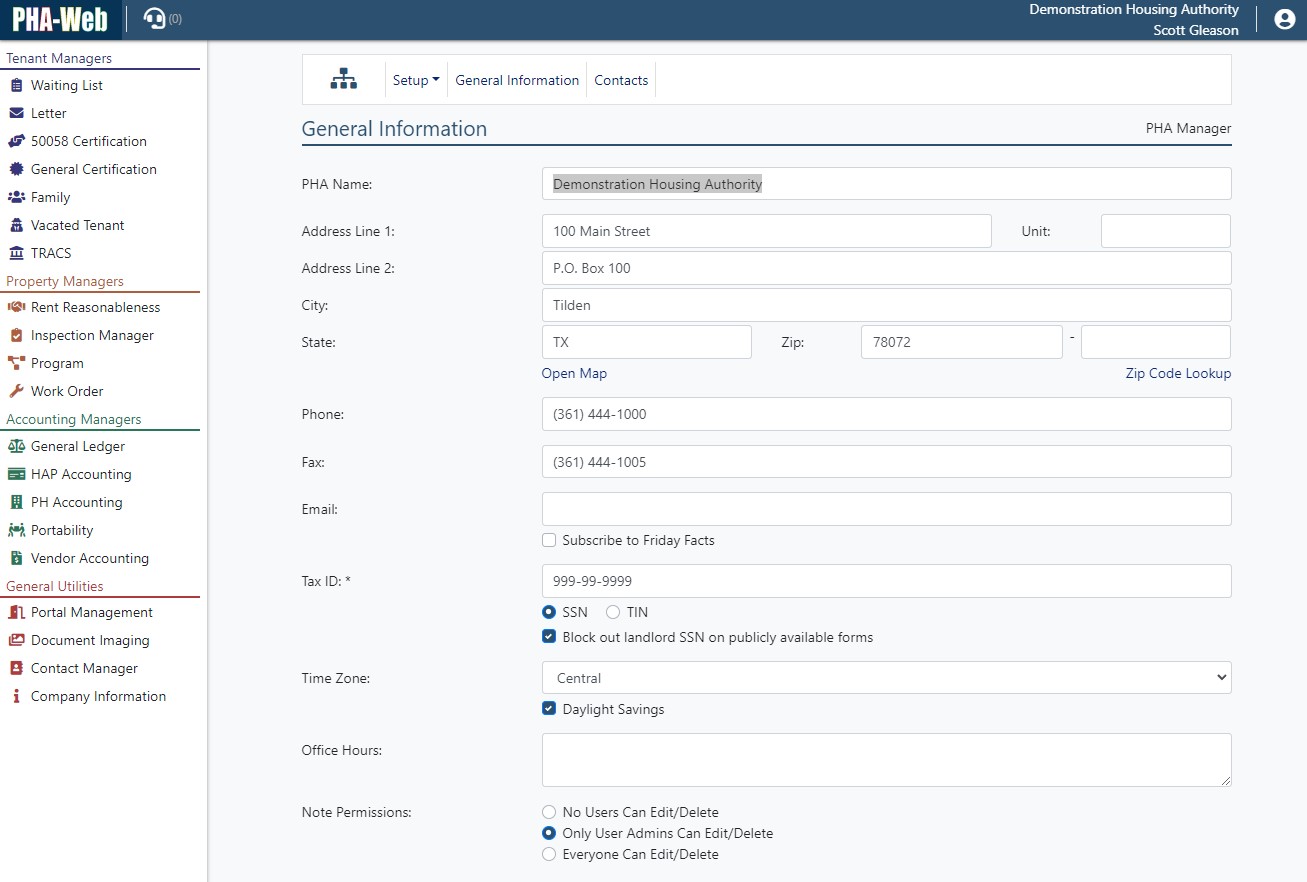Viewport: 1307px width, 882px height.
Task: Click the Address Line 2 field
Action: [x=887, y=268]
